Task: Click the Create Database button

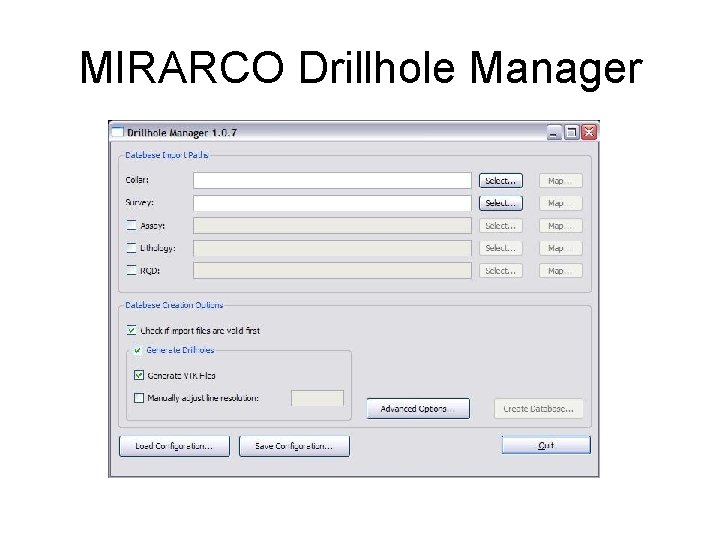Action: (x=538, y=408)
